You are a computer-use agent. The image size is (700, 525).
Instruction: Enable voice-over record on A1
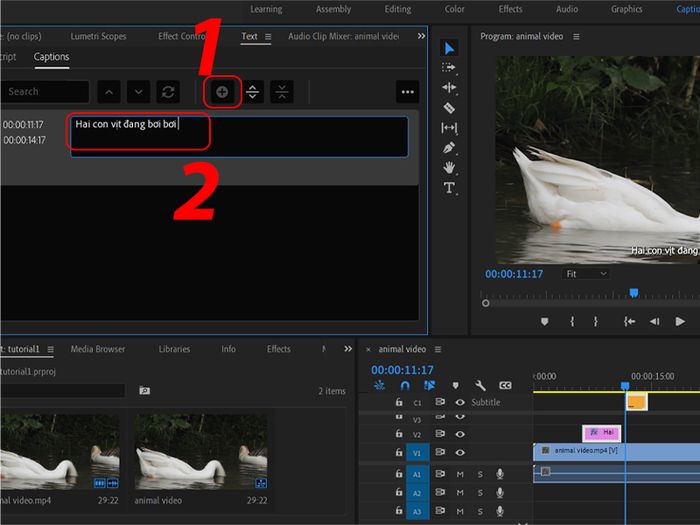point(500,474)
